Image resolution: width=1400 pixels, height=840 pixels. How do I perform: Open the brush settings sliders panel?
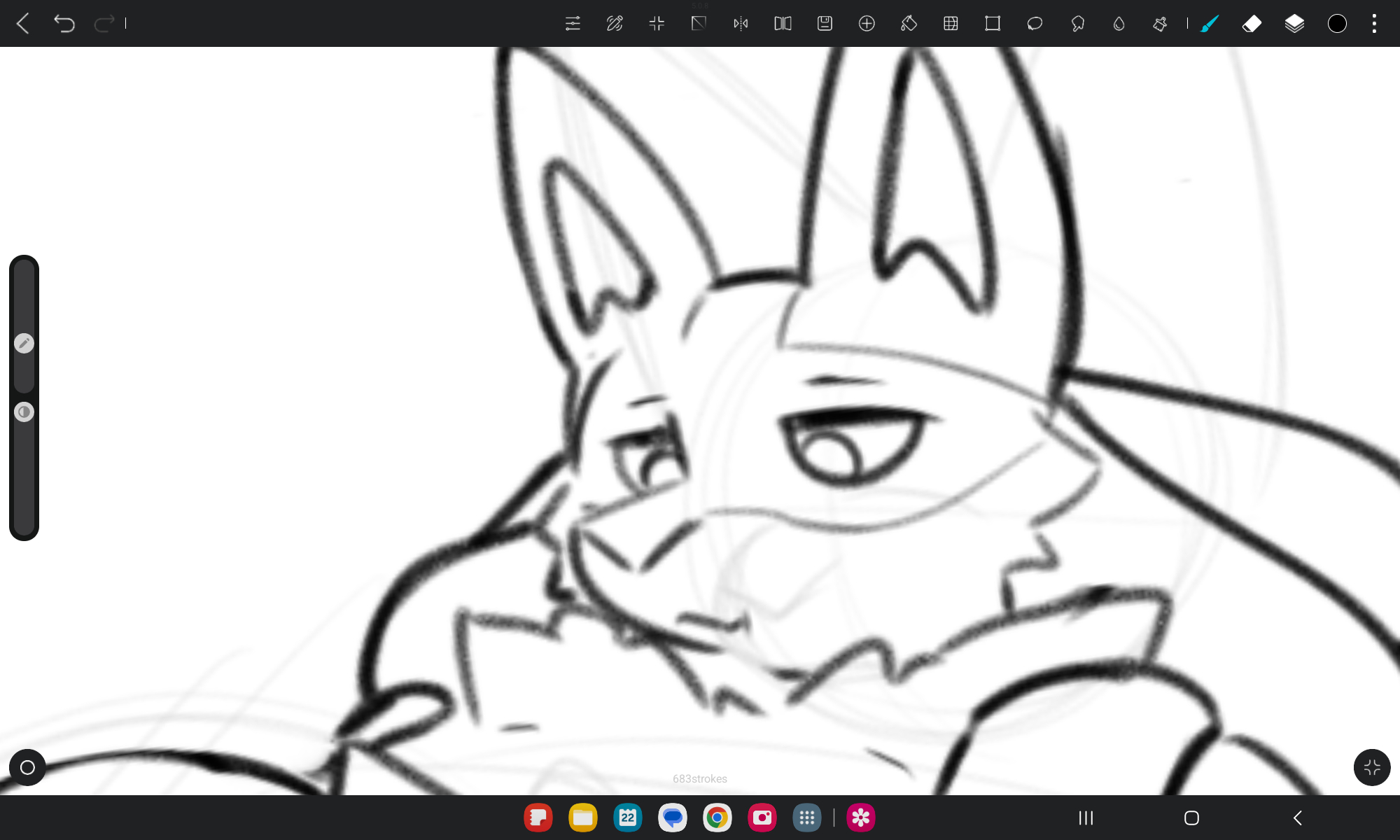click(x=573, y=24)
